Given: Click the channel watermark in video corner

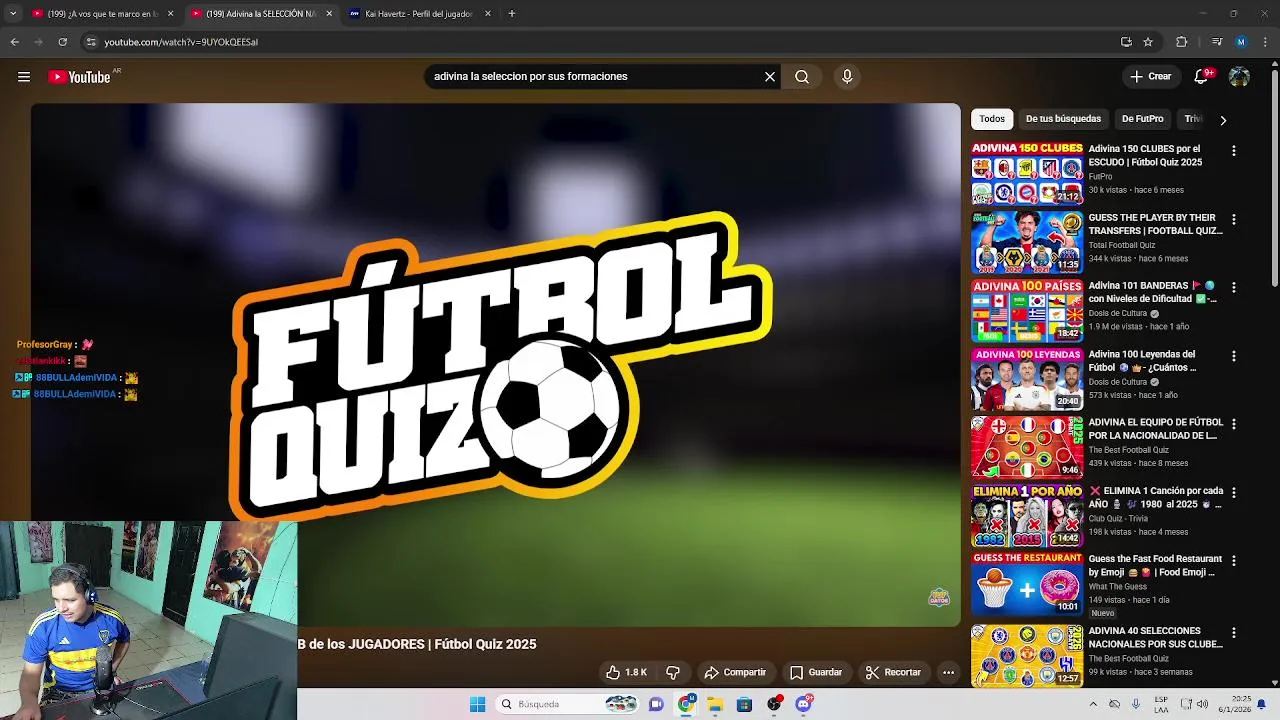Looking at the screenshot, I should click(939, 597).
